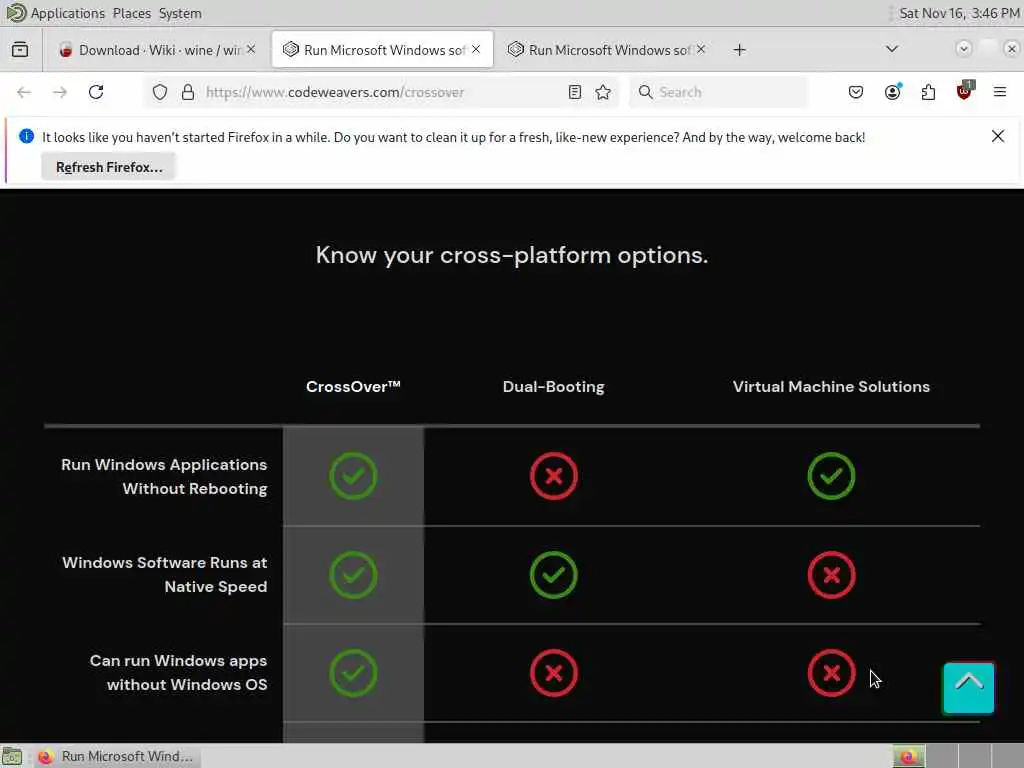Click Virtual Machine red X for Native Speed
The image size is (1024, 768).
tap(831, 575)
